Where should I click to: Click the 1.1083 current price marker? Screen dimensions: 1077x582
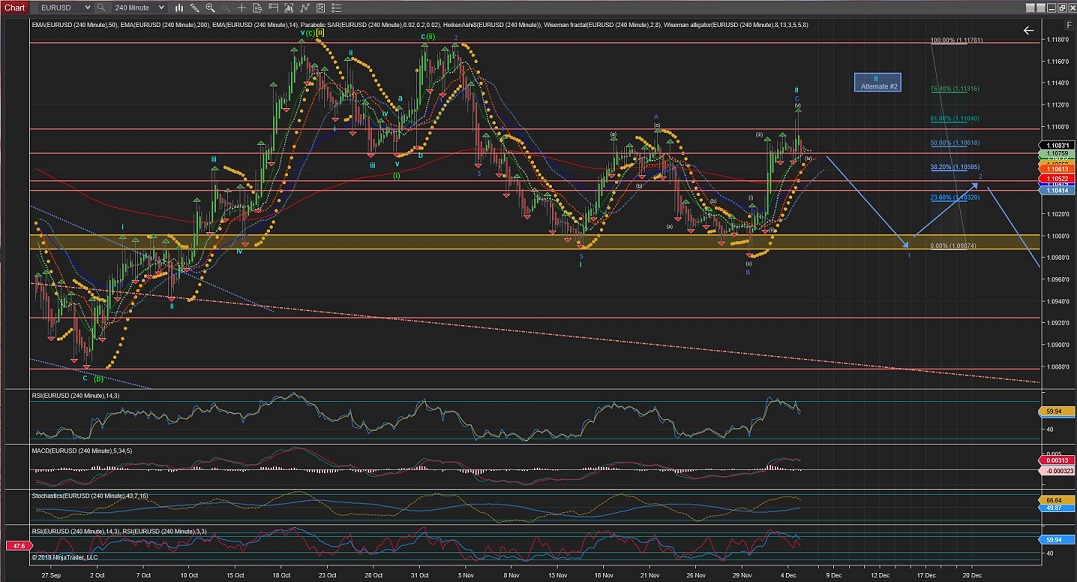(x=1056, y=146)
